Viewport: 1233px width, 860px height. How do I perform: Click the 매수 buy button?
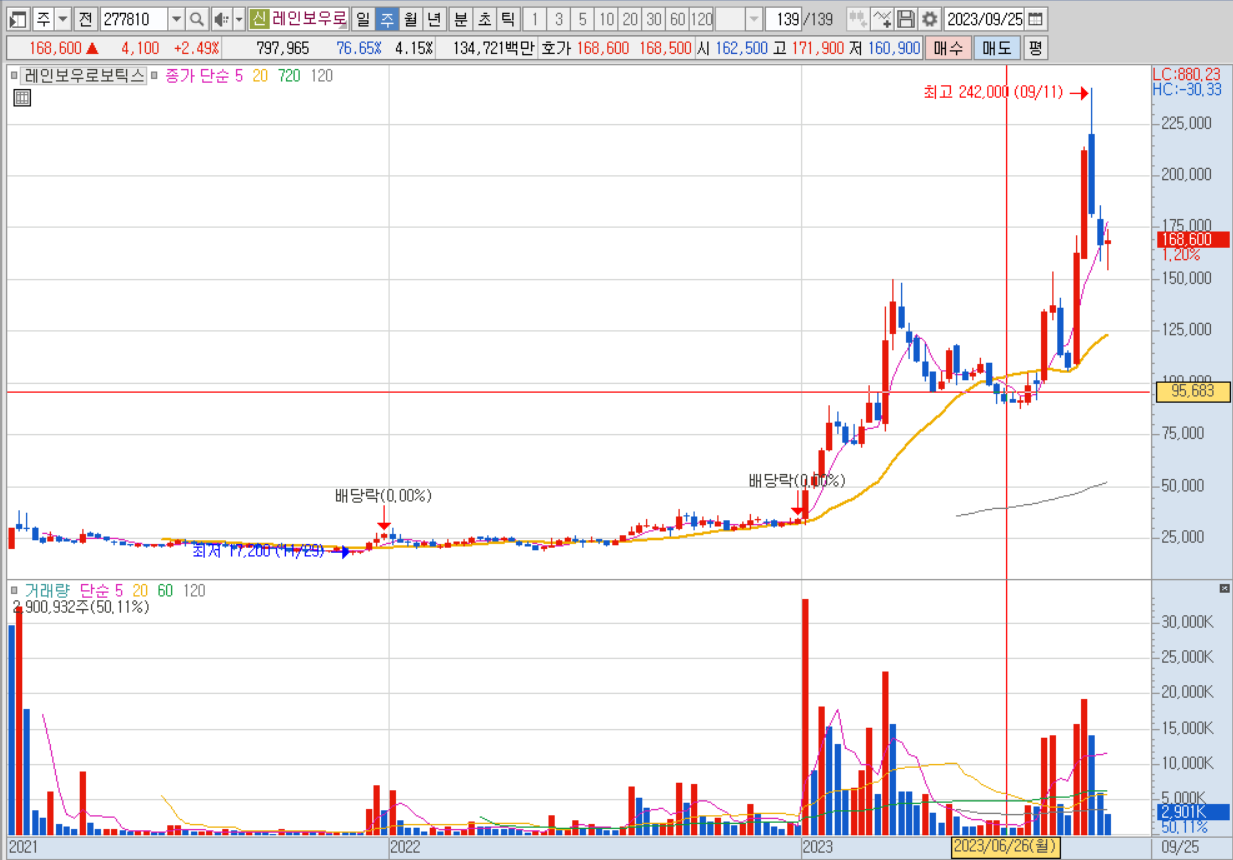(946, 48)
